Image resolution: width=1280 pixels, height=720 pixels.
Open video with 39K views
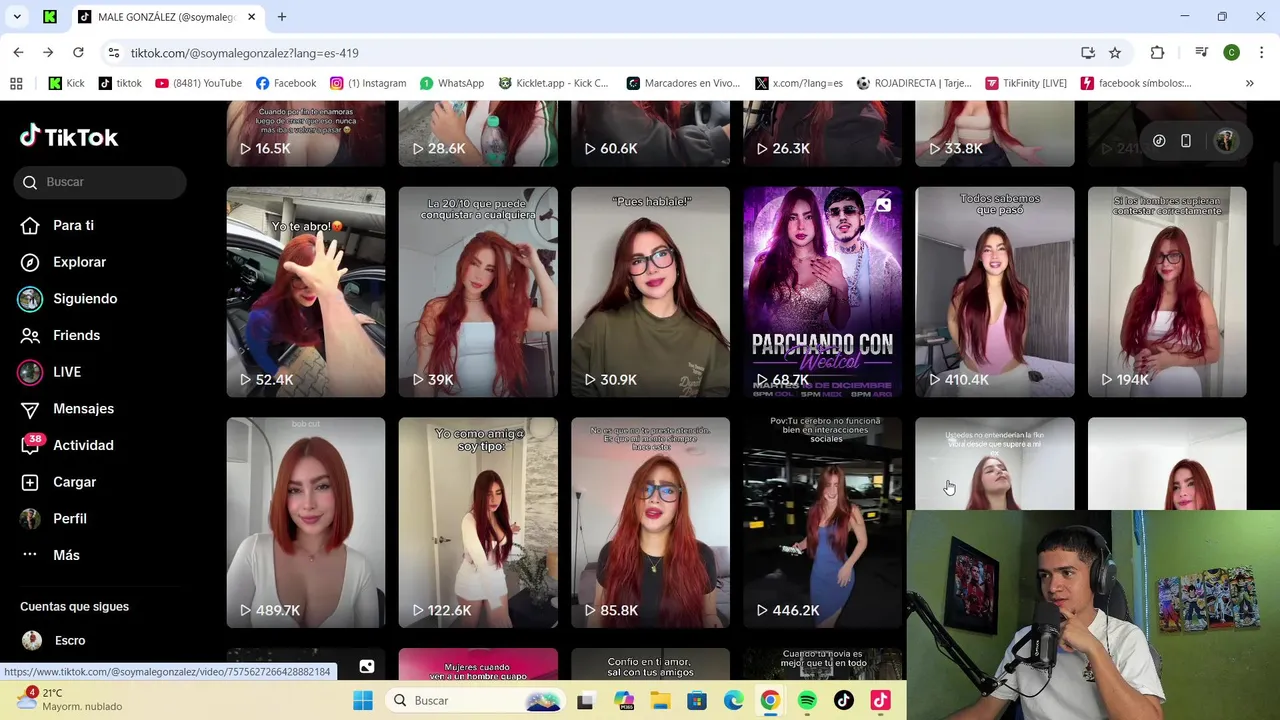[478, 292]
